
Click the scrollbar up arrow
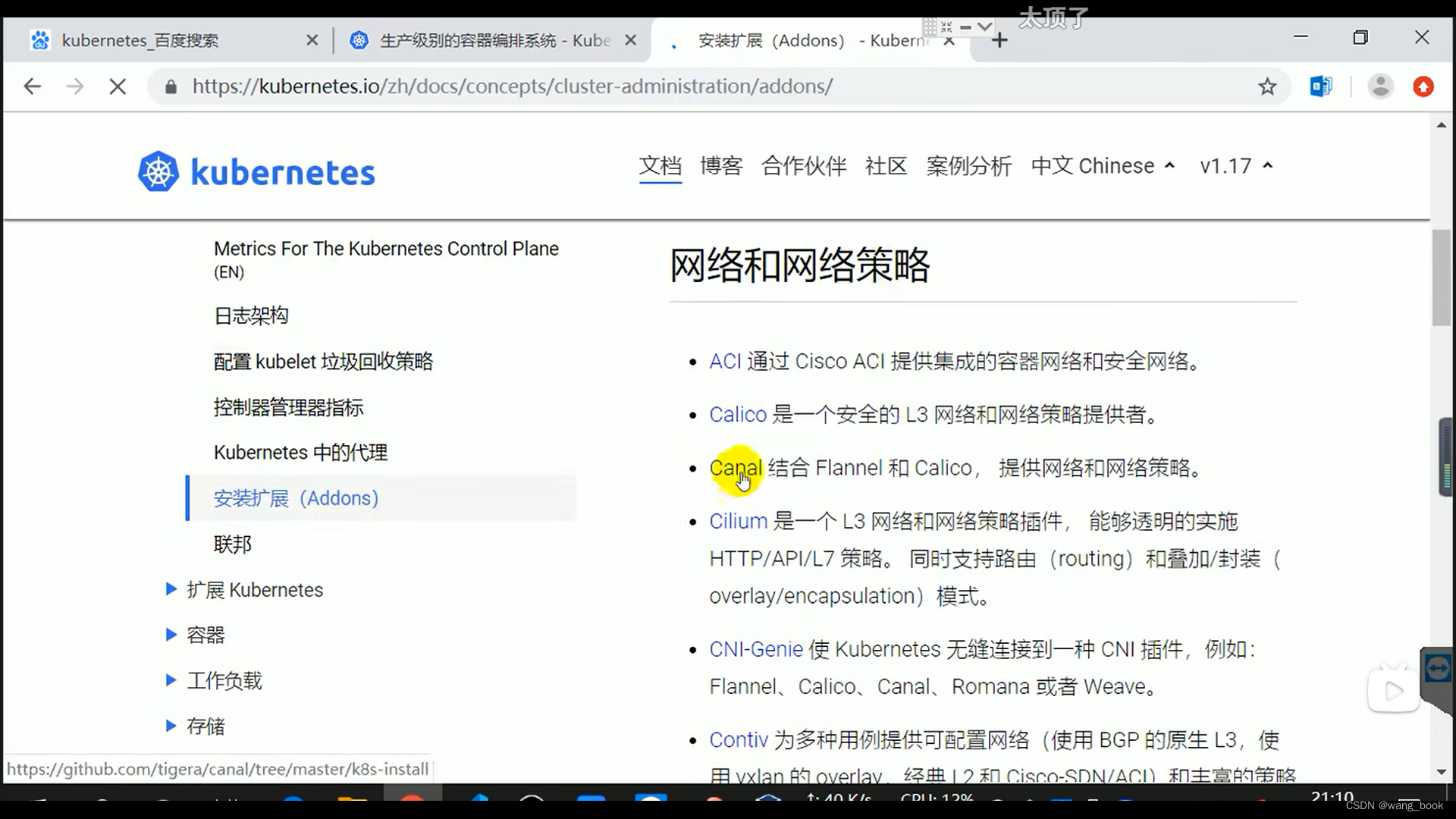click(x=1441, y=125)
